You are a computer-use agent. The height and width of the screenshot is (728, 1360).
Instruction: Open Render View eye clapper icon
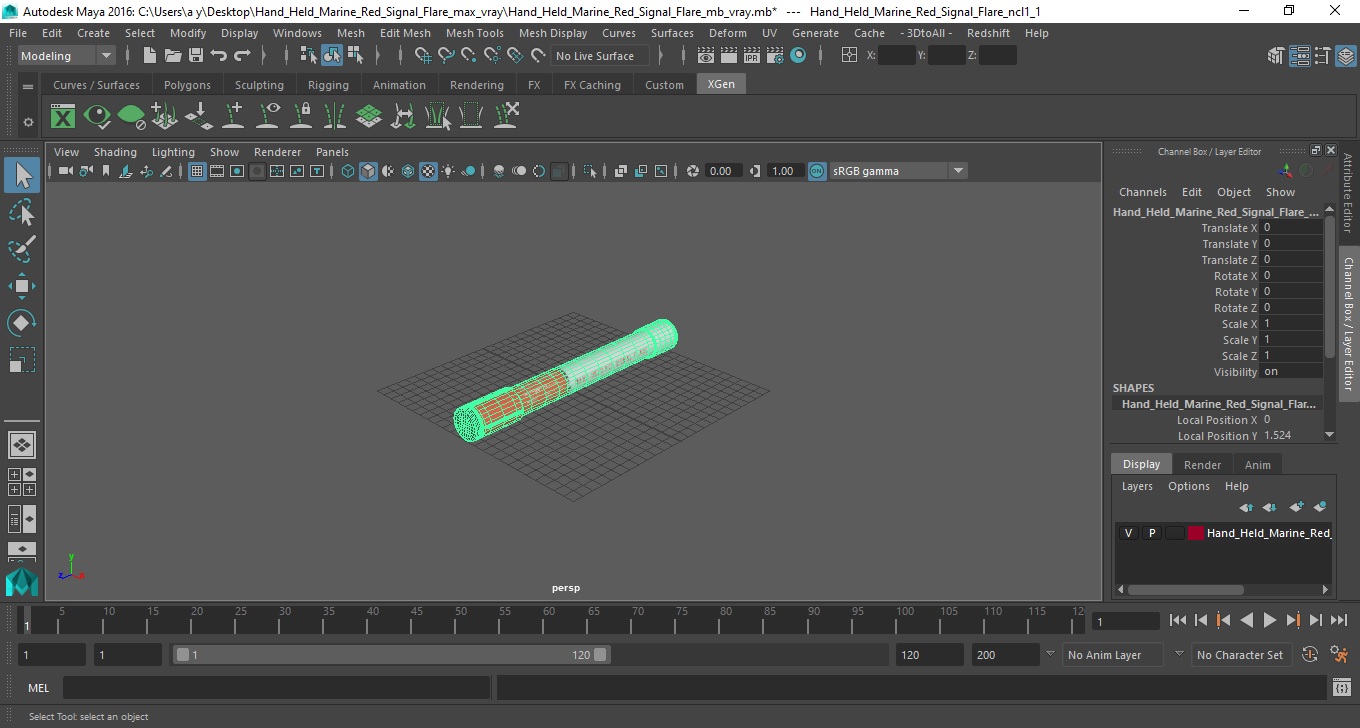click(706, 56)
